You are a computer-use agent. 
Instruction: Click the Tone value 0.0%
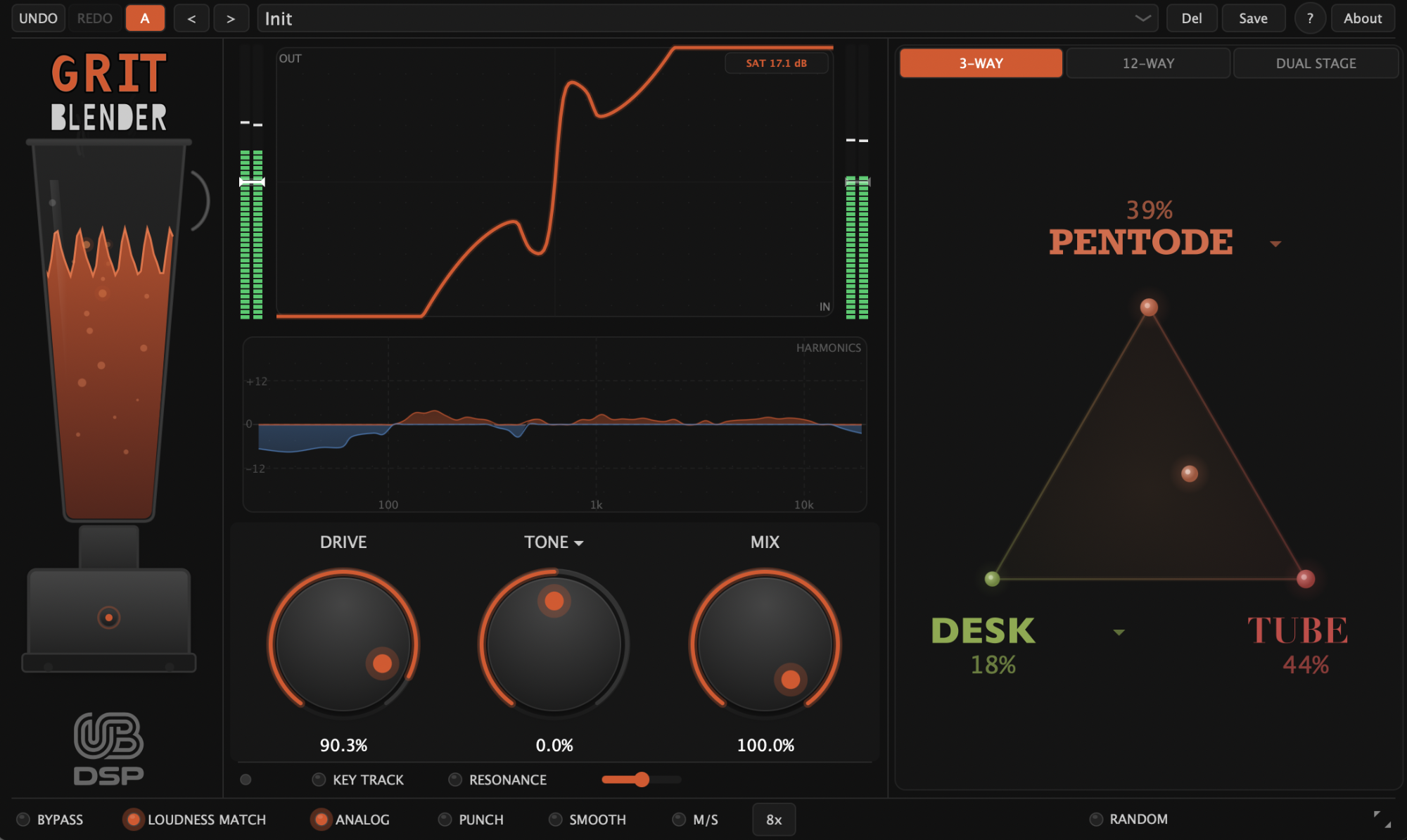coord(554,745)
